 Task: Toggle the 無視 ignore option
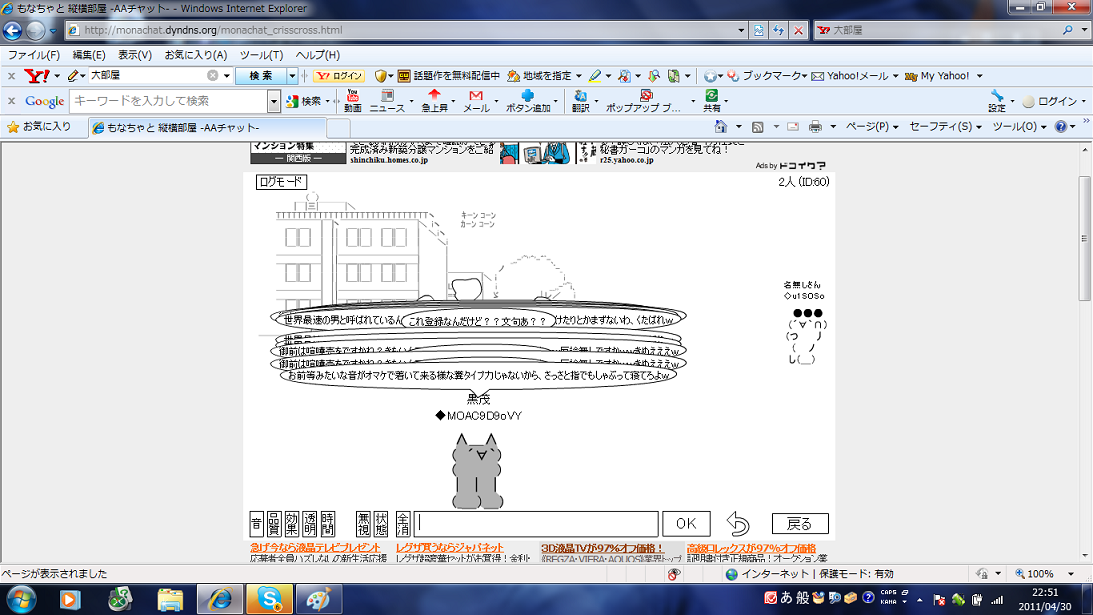click(365, 524)
